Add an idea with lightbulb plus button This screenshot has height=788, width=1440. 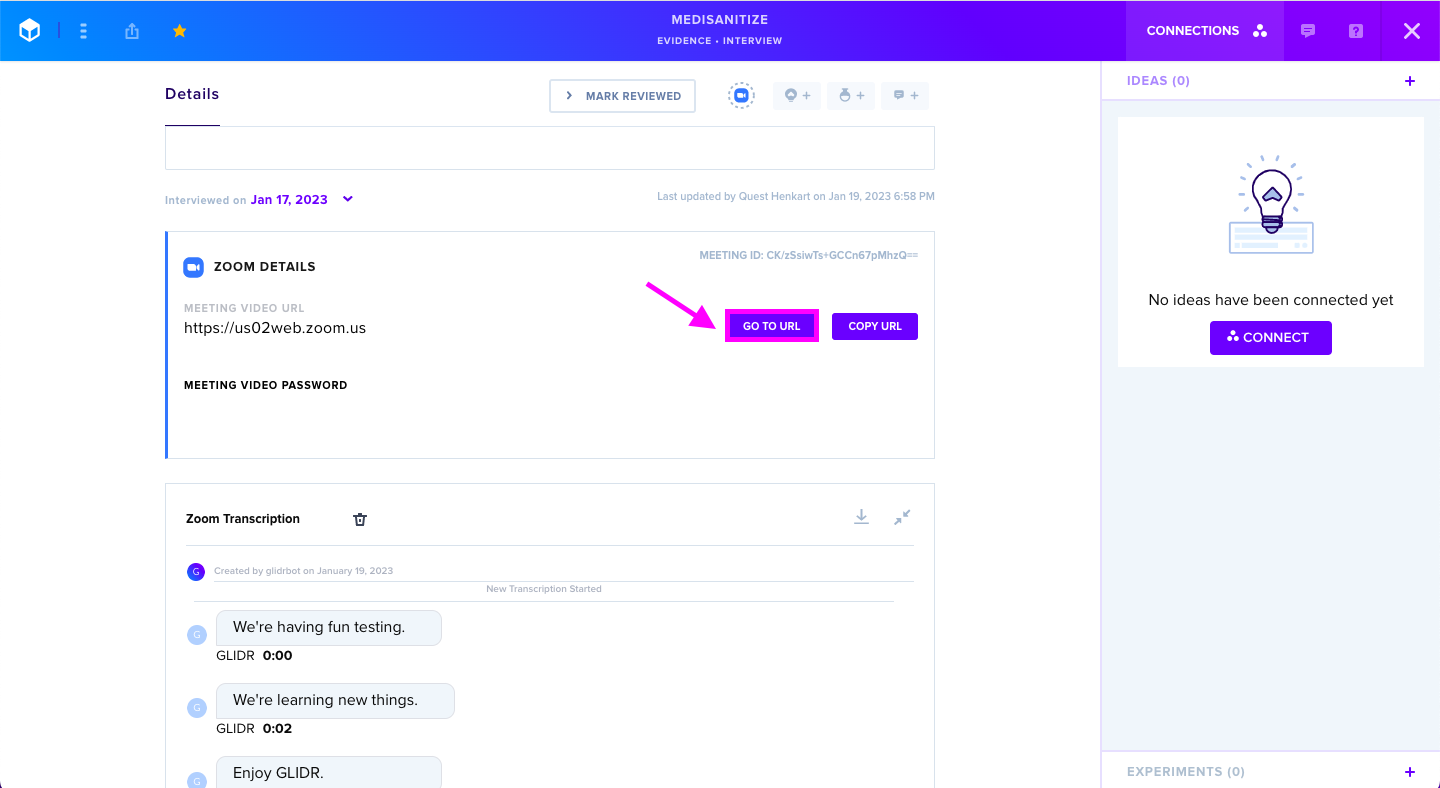click(797, 96)
